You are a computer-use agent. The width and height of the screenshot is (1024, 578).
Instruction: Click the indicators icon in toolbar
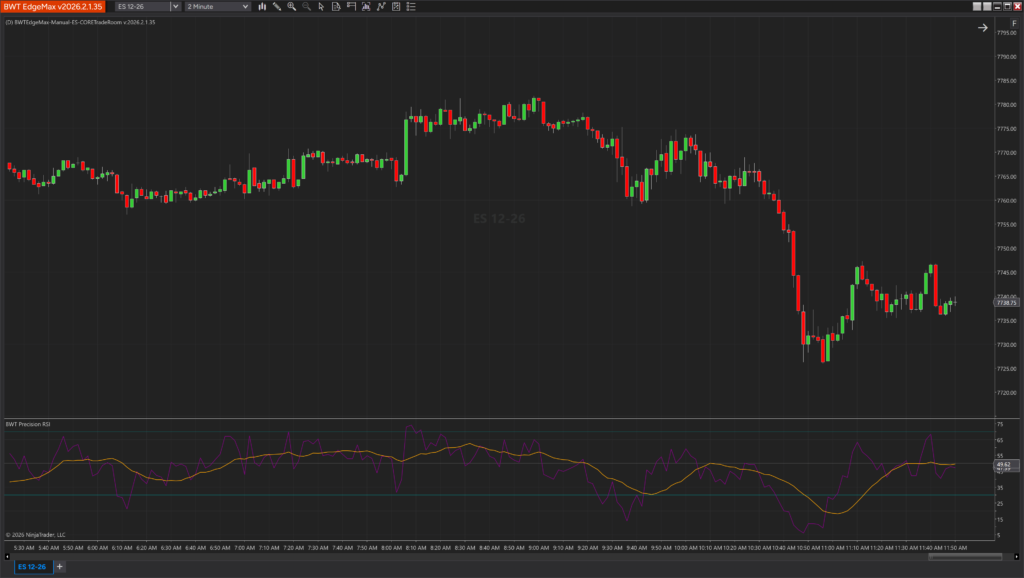(x=366, y=7)
